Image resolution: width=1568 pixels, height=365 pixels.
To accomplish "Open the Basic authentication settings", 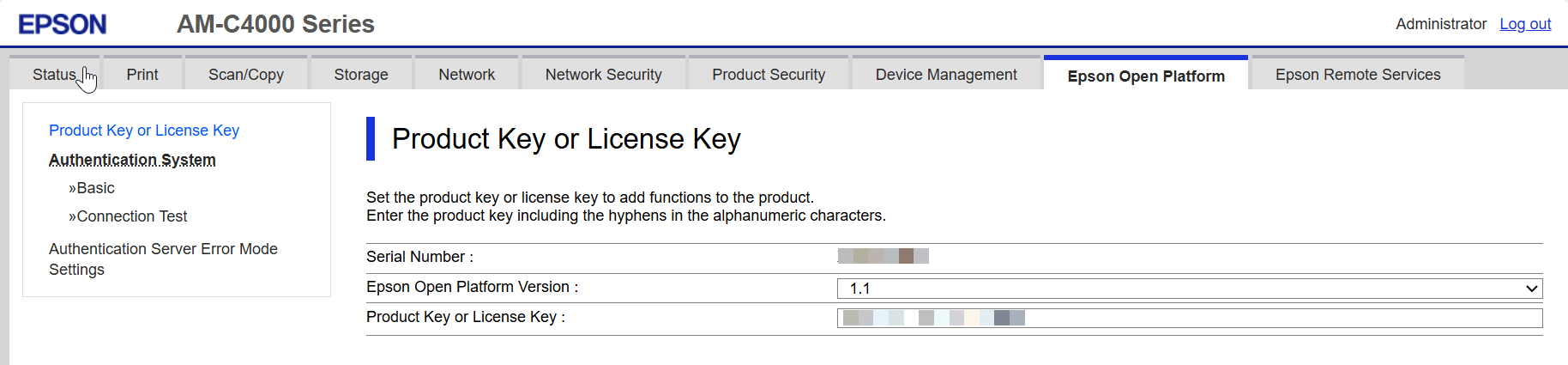I will tap(94, 188).
